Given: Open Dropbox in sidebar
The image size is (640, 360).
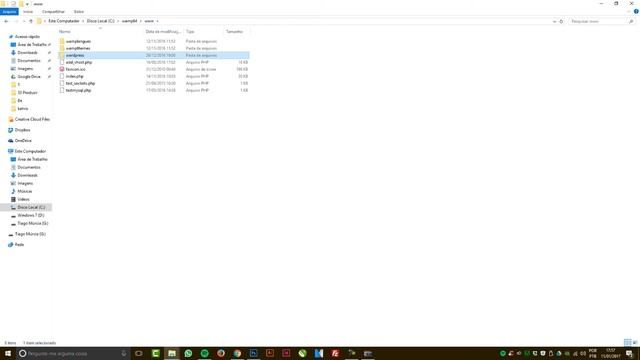Looking at the screenshot, I should click(x=22, y=130).
